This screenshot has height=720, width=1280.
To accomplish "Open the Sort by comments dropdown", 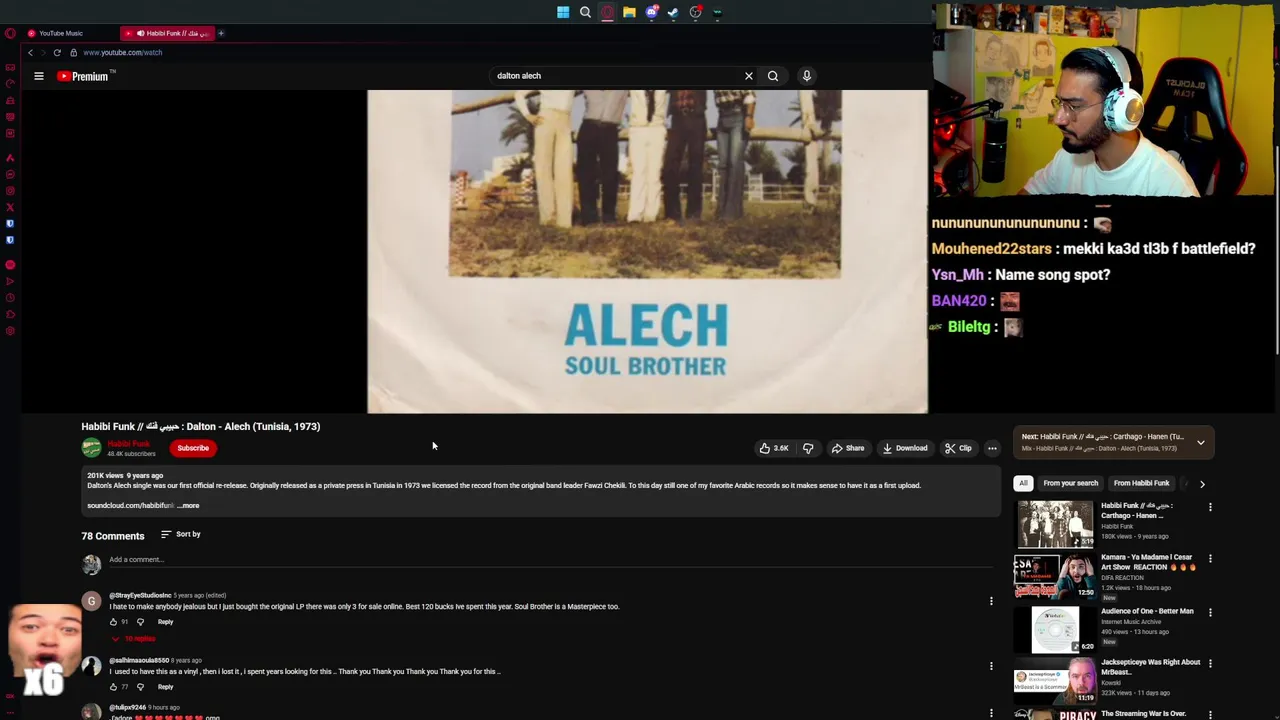I will pos(180,534).
